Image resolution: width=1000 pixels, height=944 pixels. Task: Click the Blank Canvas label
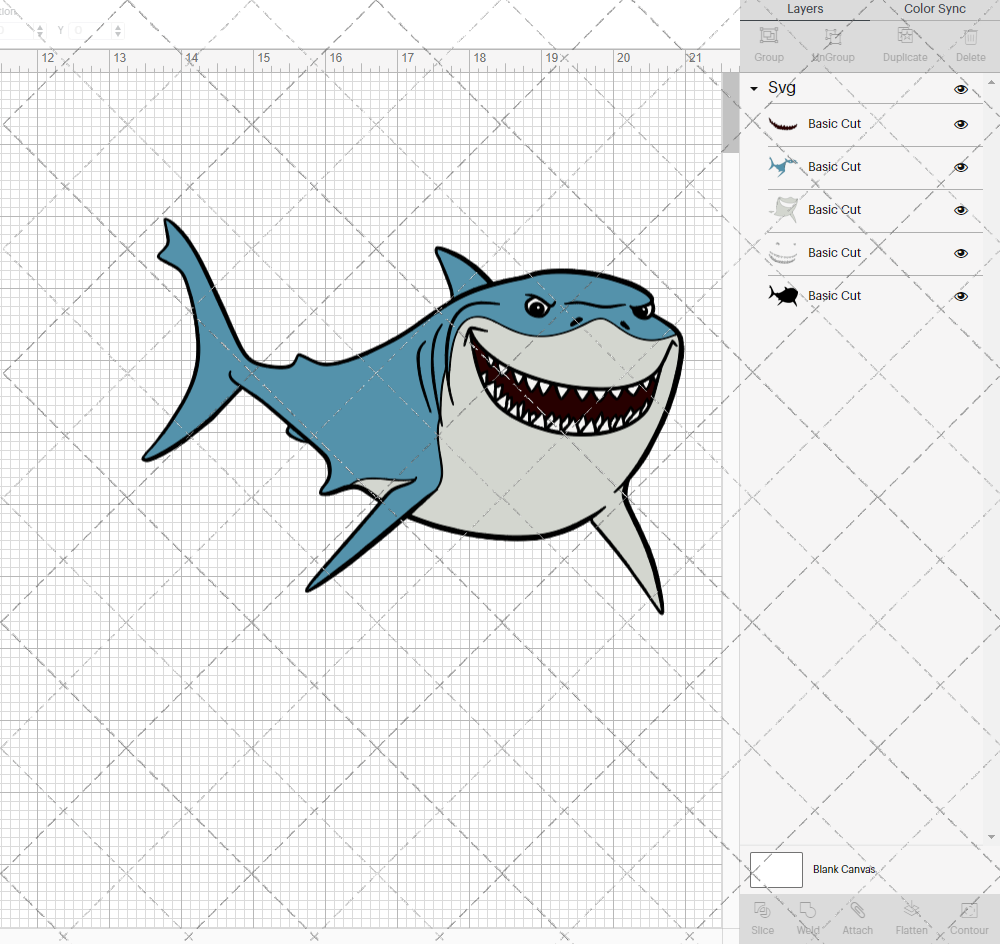(x=844, y=869)
